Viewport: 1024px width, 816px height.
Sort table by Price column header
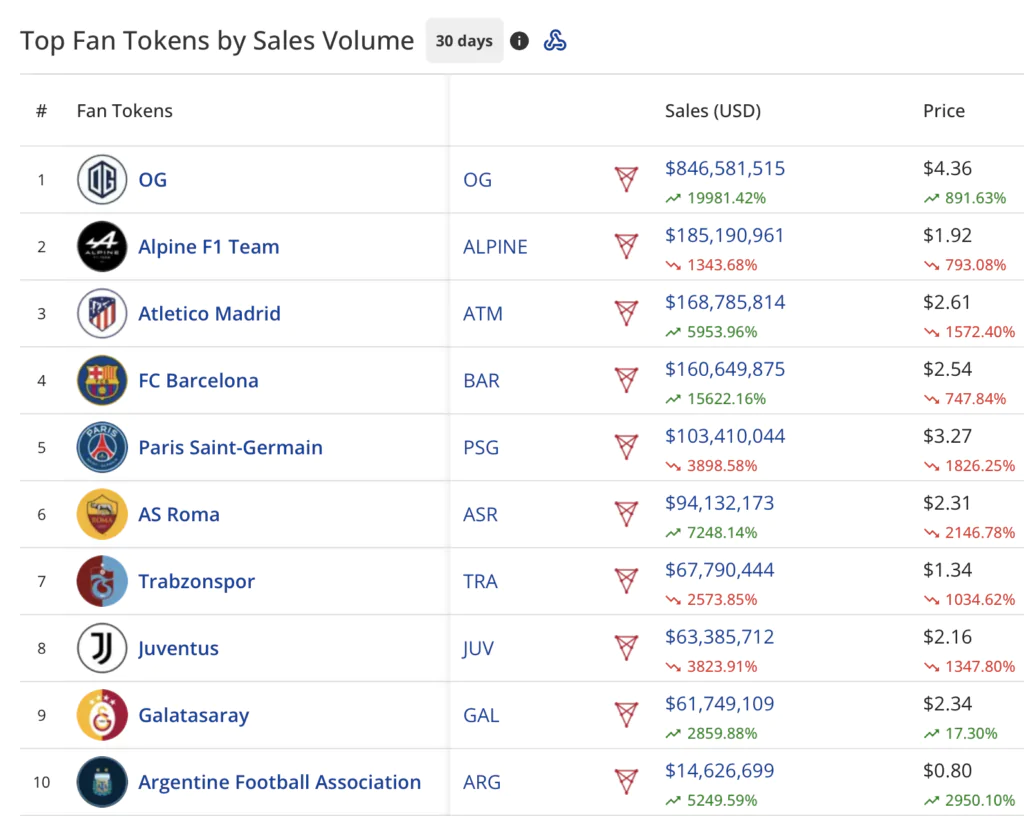(x=943, y=111)
